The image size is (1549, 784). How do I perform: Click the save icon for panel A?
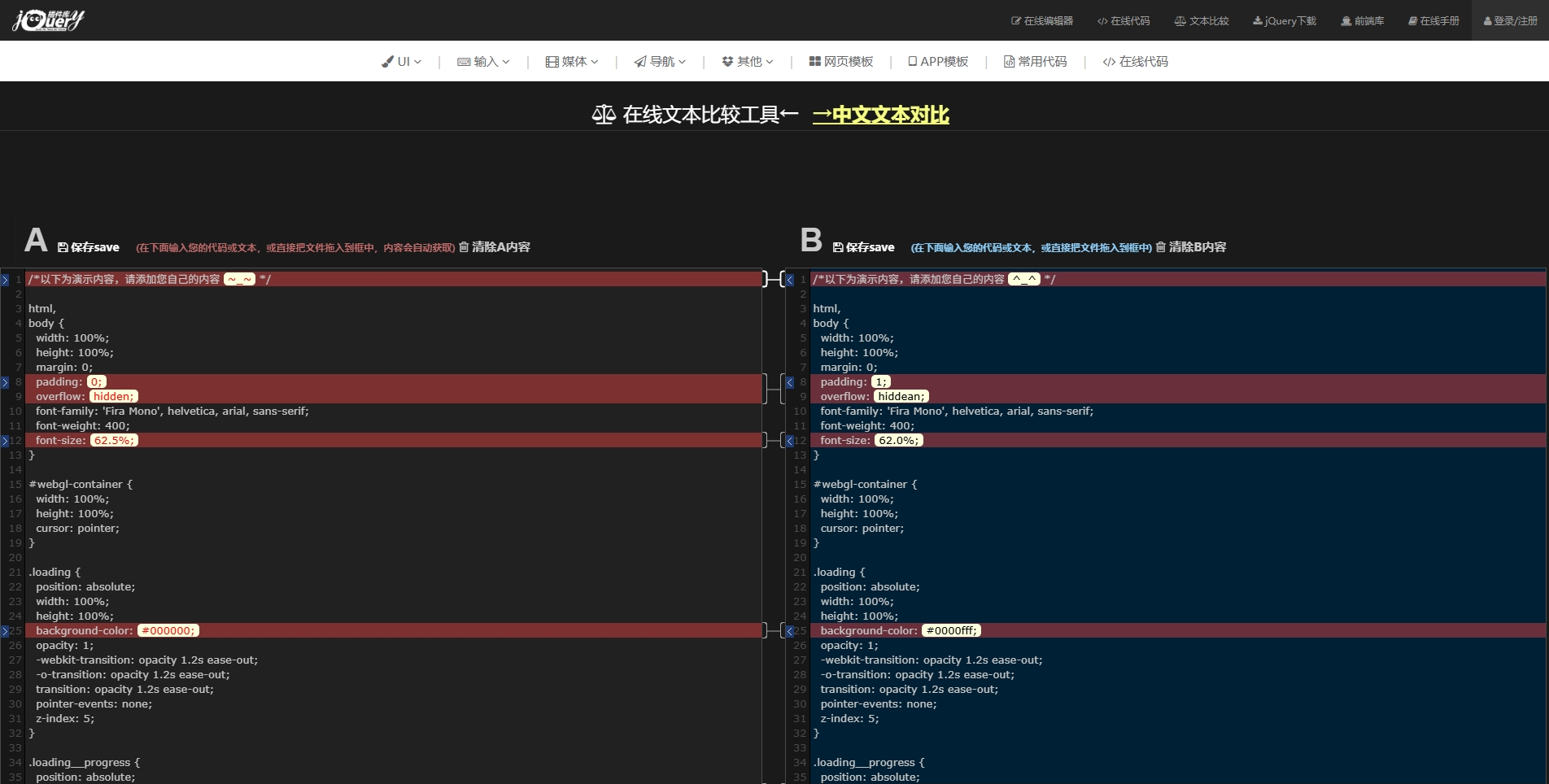(x=63, y=247)
